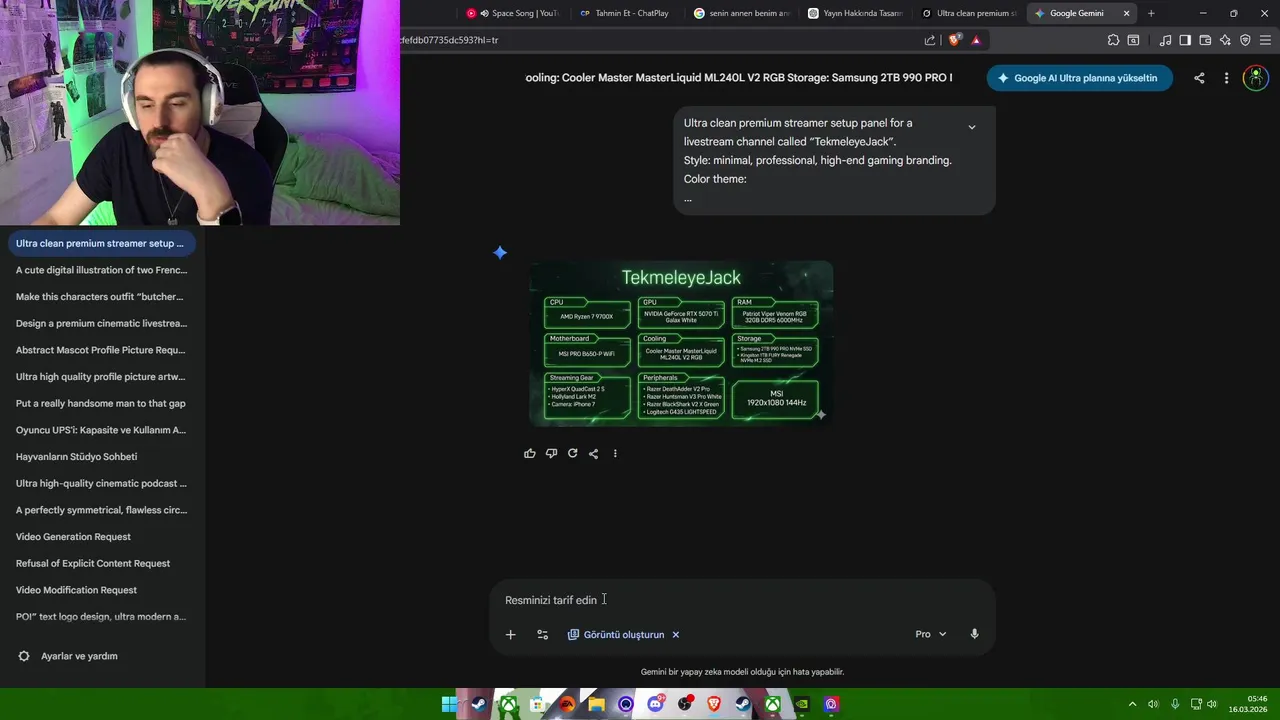
Task: Switch to Ultra clean premium browser tab
Action: tap(969, 13)
